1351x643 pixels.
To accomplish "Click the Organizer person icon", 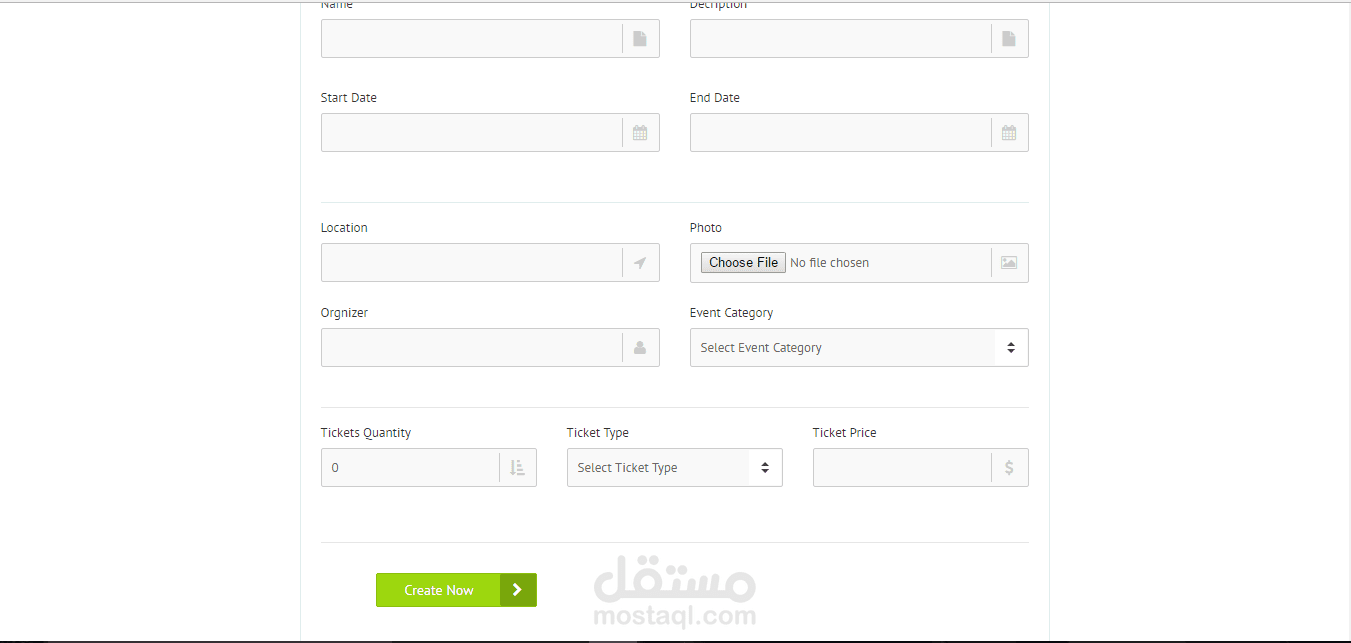I will (640, 348).
